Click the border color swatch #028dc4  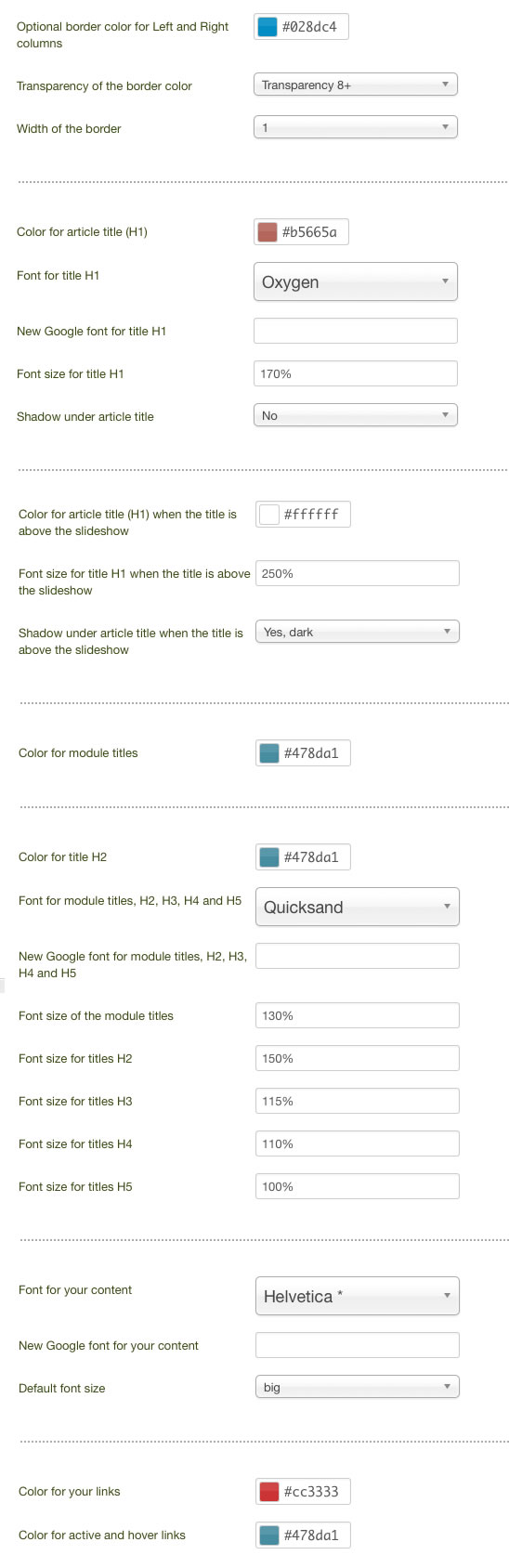point(268,27)
